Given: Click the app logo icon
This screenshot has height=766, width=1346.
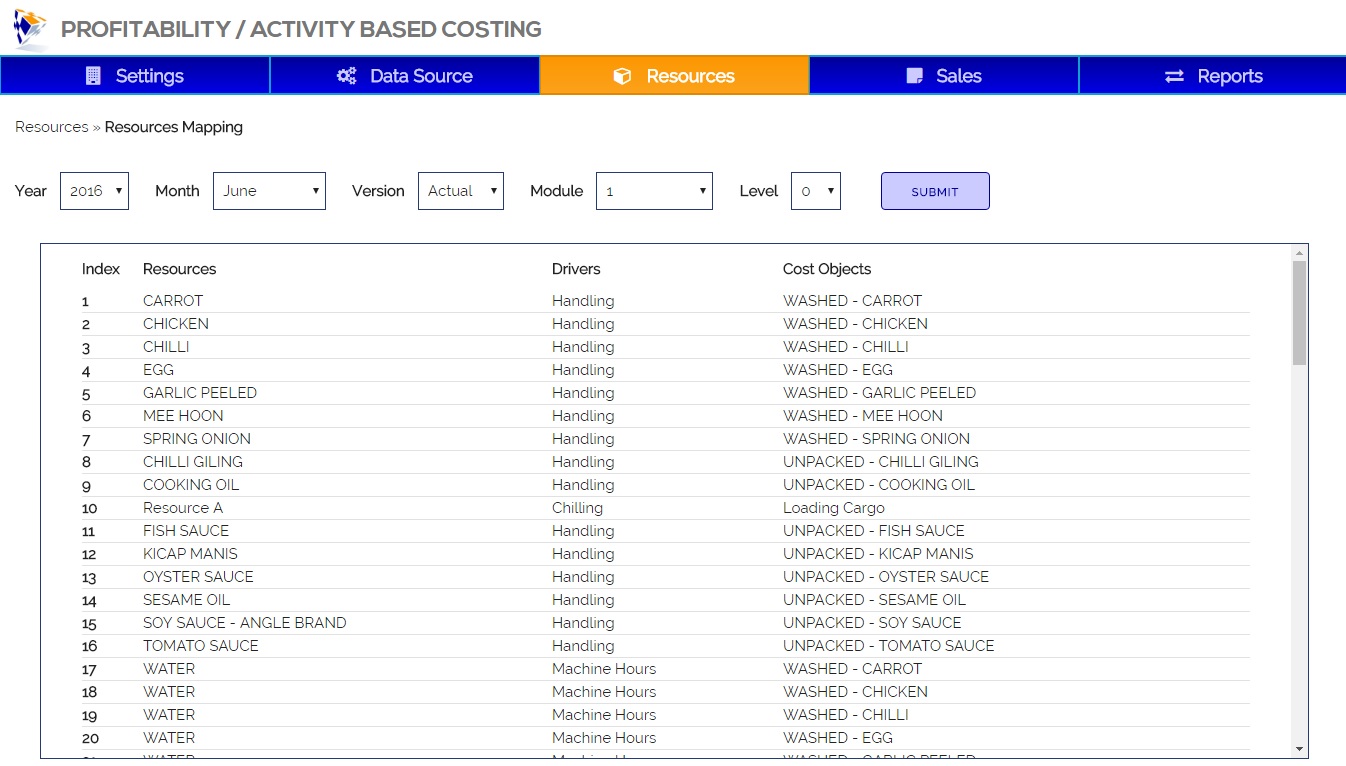Looking at the screenshot, I should pos(30,29).
